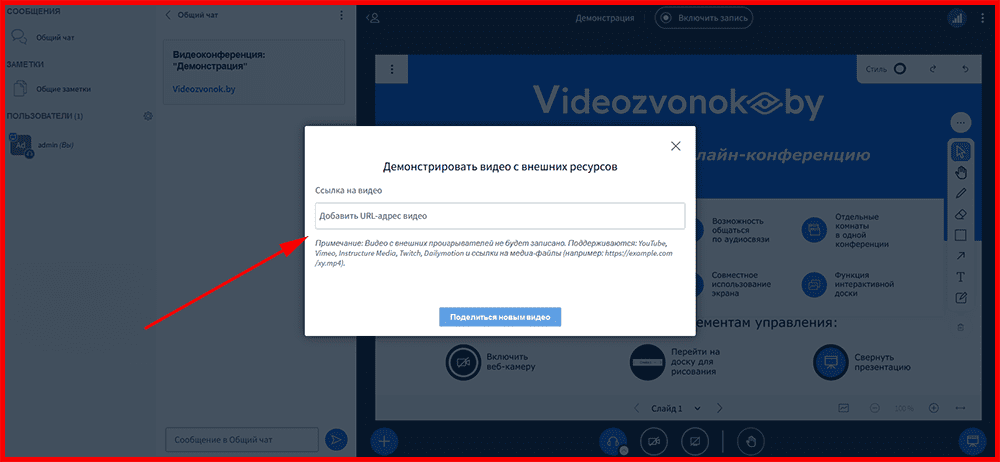This screenshot has width=1000, height=462.
Task: Click 'Свернуть презентацию' slide icon
Action: pos(830,362)
